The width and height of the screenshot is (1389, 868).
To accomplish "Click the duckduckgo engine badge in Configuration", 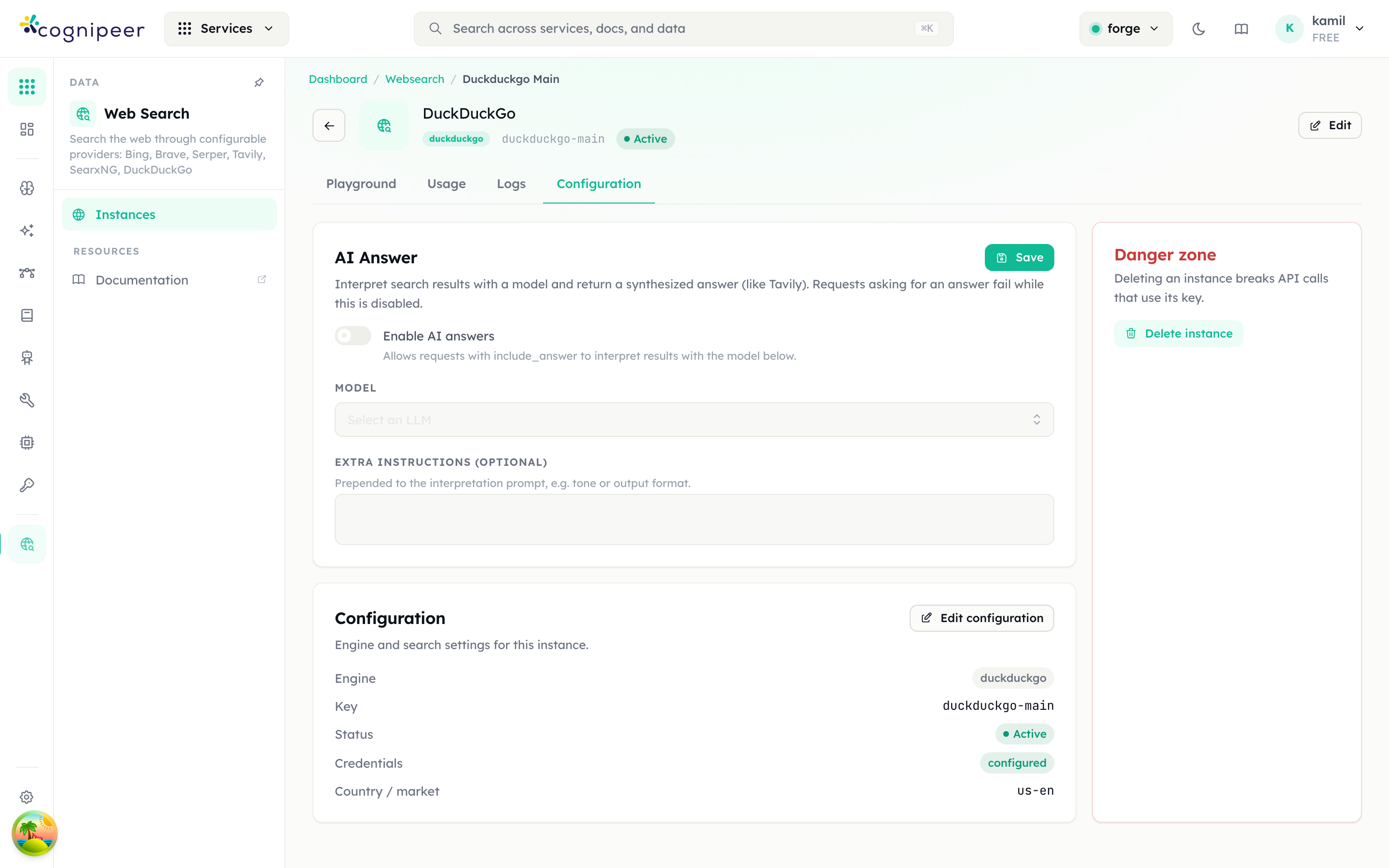I will [x=1013, y=678].
